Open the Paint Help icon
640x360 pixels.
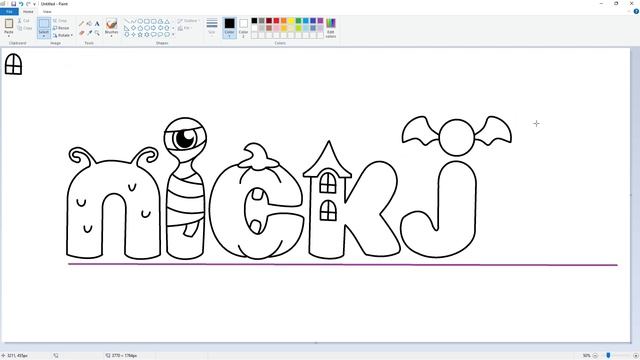click(x=636, y=11)
